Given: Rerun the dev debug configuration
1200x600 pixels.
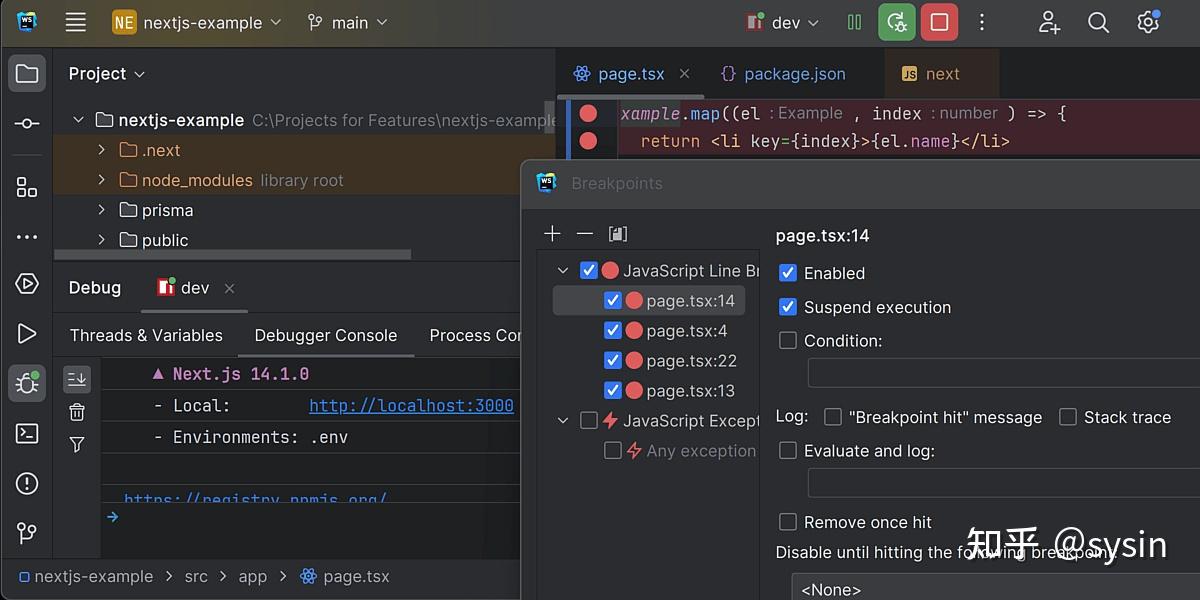Looking at the screenshot, I should pos(897,22).
